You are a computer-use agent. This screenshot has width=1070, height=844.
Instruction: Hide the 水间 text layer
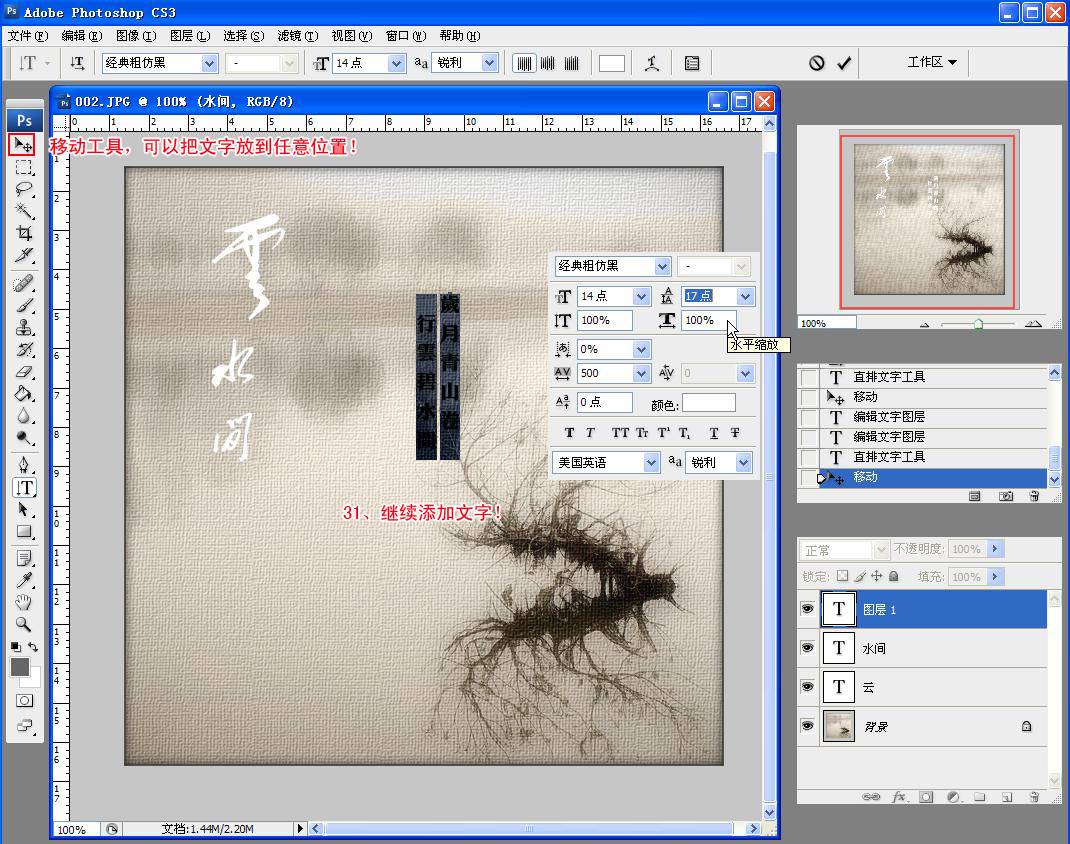pos(807,647)
